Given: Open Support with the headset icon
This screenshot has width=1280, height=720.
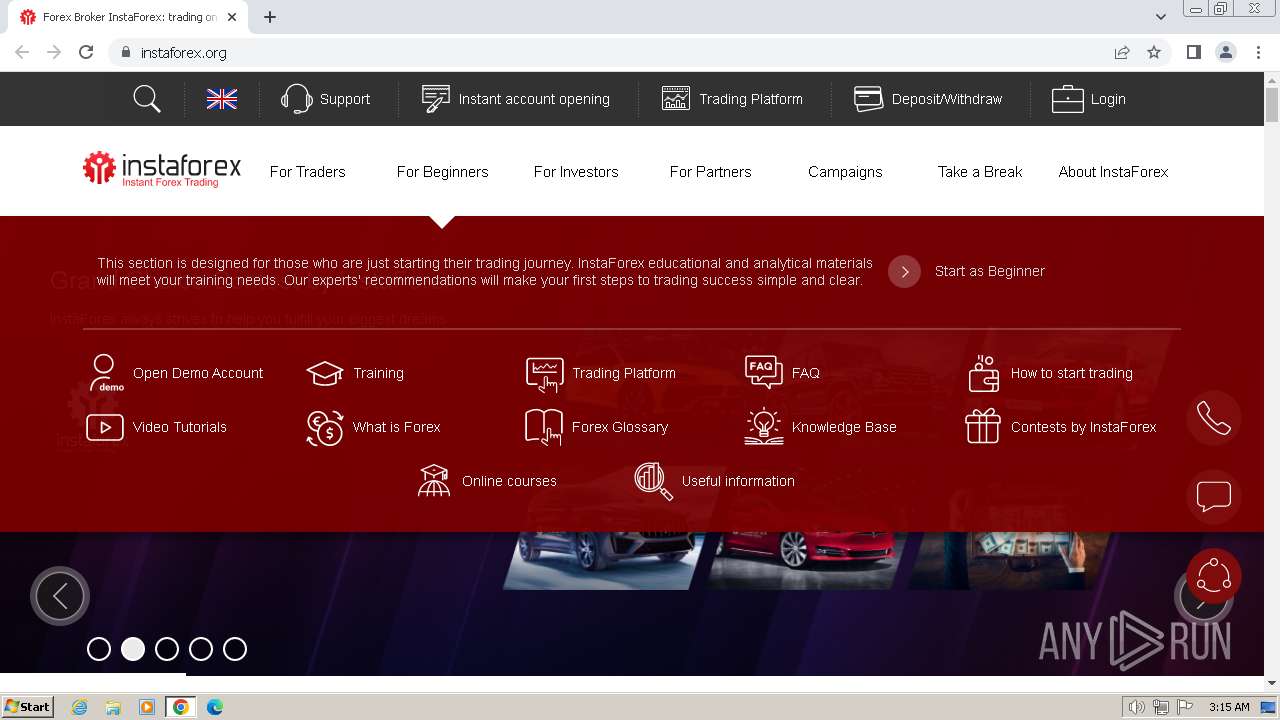Looking at the screenshot, I should (297, 99).
